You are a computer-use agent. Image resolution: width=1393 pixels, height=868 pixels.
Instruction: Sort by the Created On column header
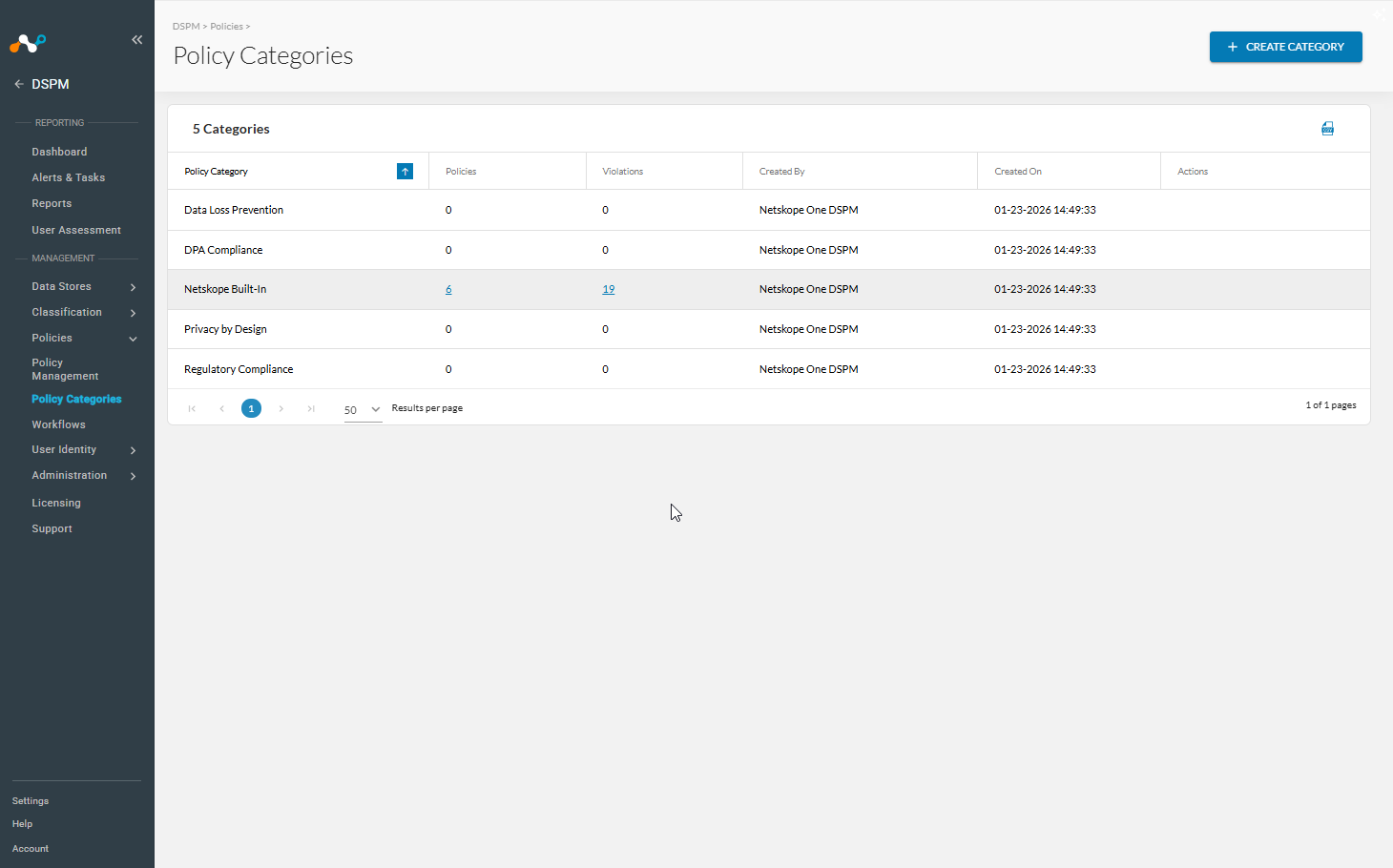point(1018,172)
